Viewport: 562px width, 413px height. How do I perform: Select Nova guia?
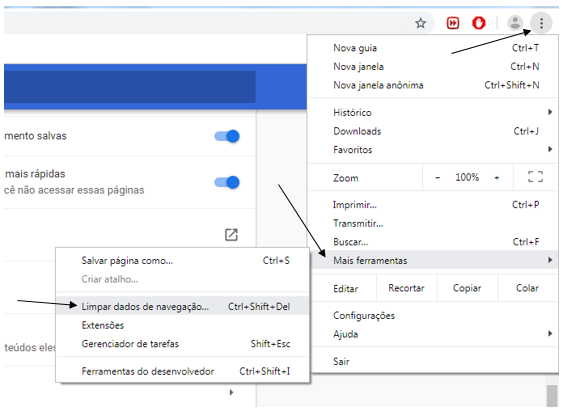434,48
